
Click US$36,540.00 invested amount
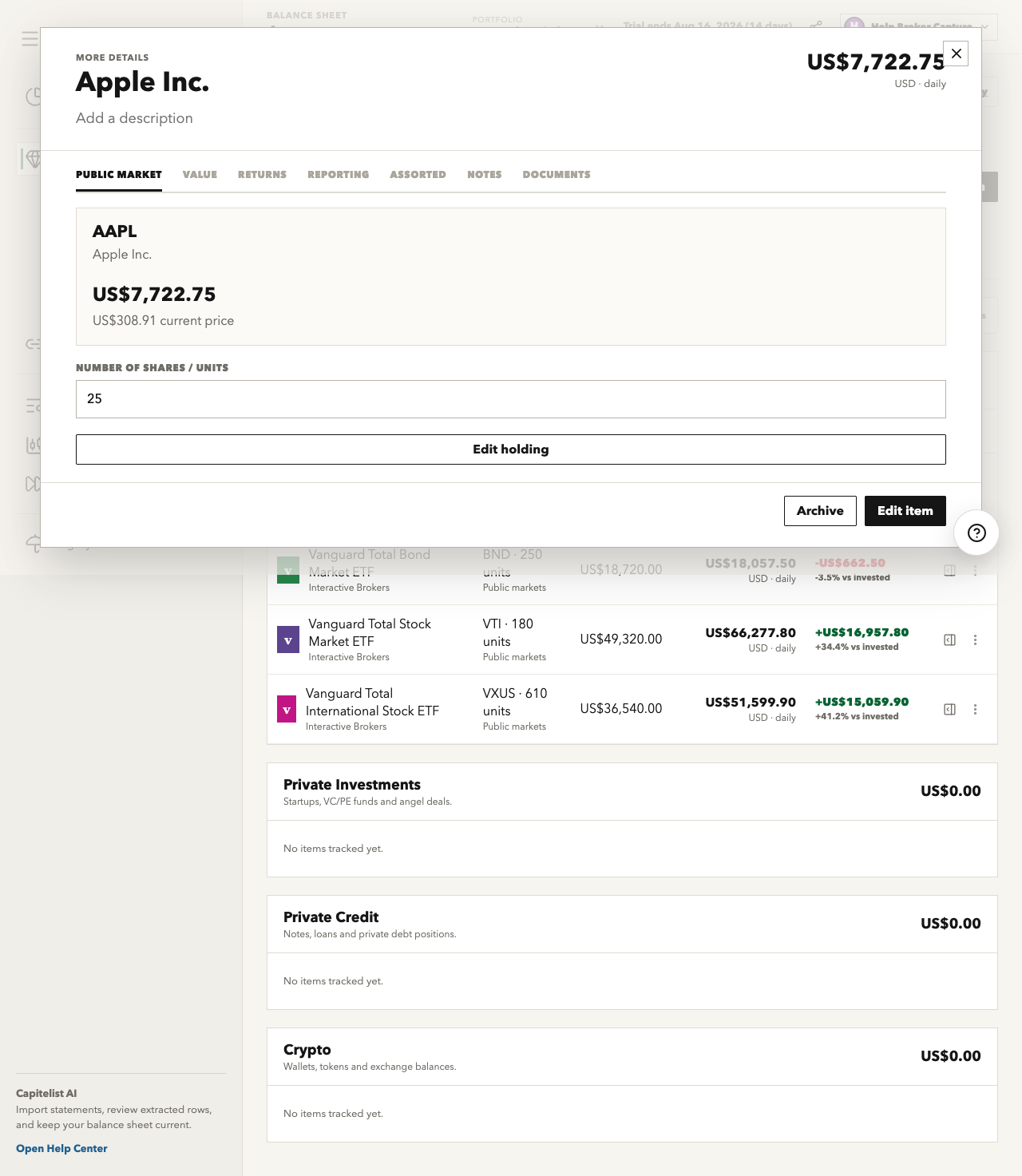(x=621, y=709)
